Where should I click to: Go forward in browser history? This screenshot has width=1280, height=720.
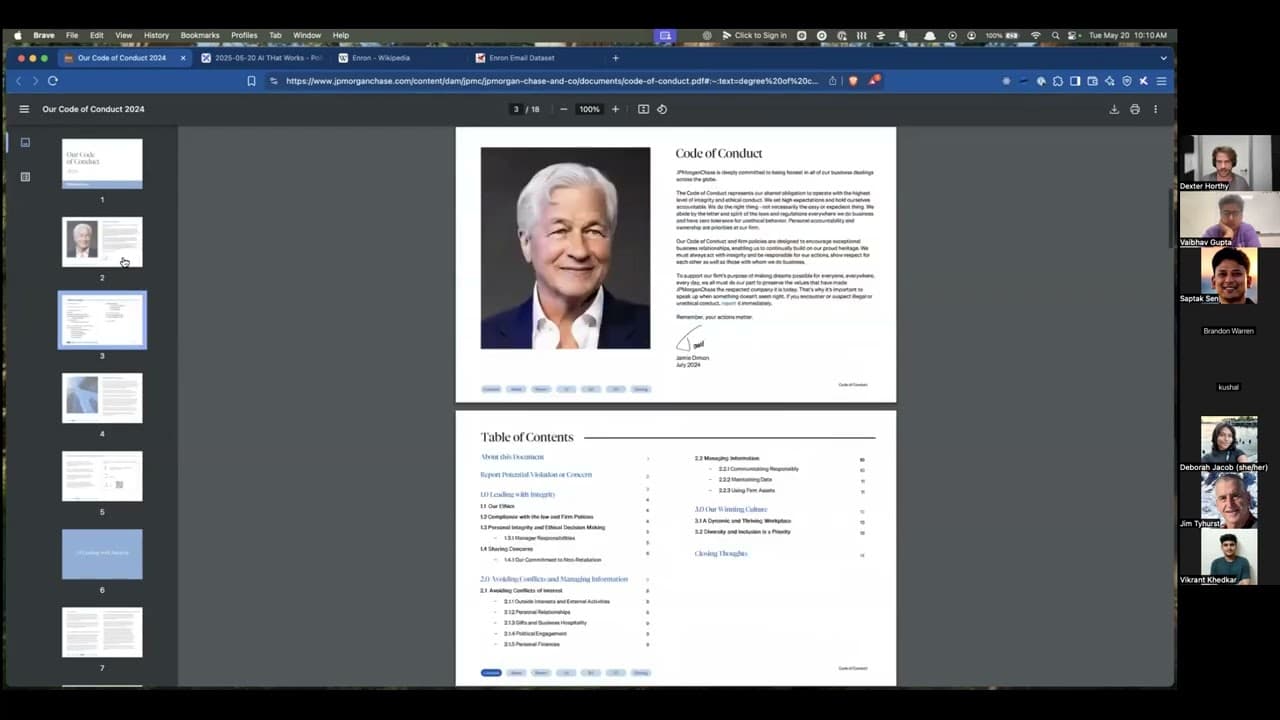coord(35,81)
